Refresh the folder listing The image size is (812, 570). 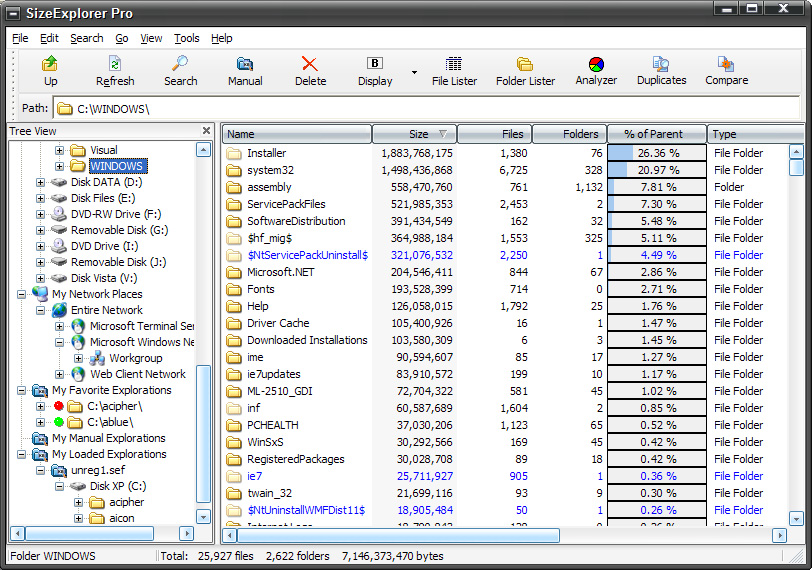point(115,70)
